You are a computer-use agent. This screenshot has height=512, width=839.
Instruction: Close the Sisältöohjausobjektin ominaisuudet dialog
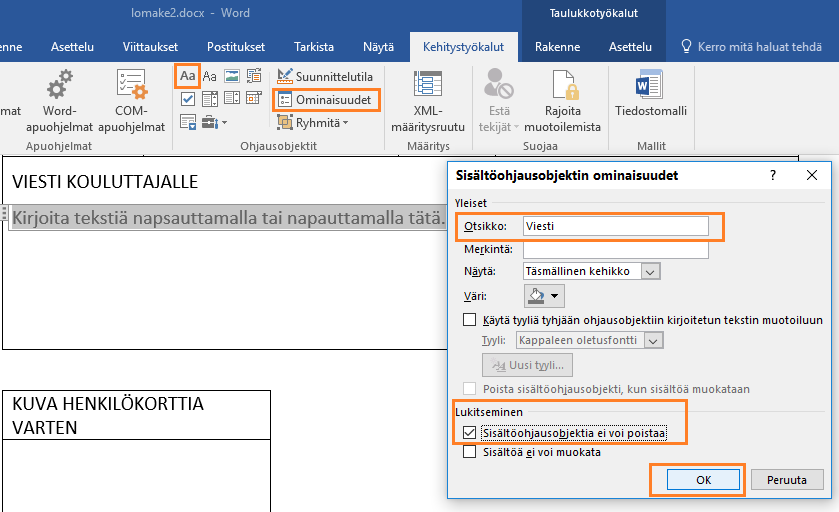[x=812, y=175]
